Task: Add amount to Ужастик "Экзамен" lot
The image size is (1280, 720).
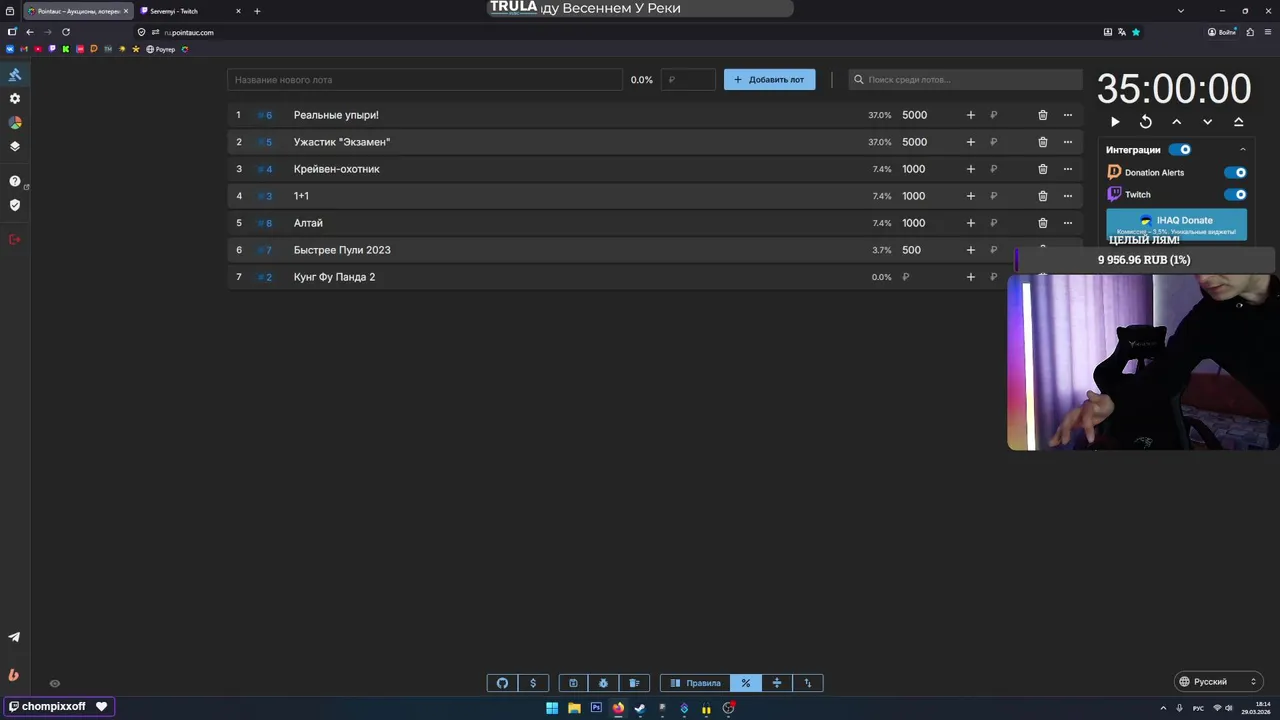Action: (970, 142)
